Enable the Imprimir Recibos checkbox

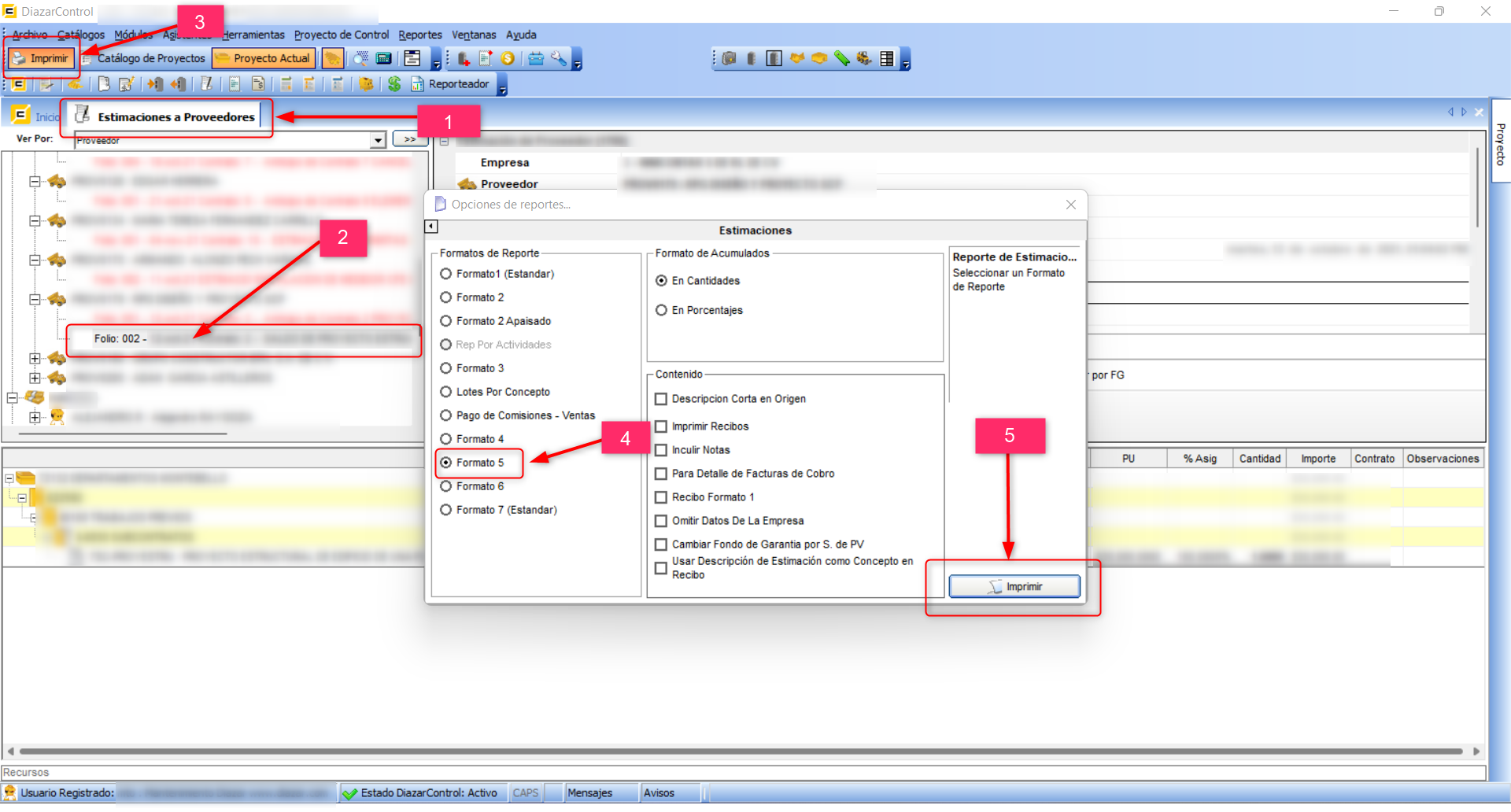(x=661, y=426)
